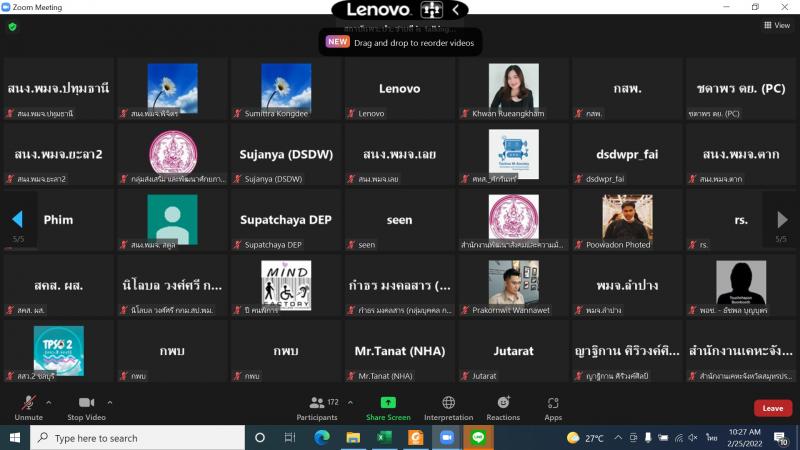This screenshot has width=800, height=450.
Task: Open LINE app in taskbar
Action: pos(478,438)
